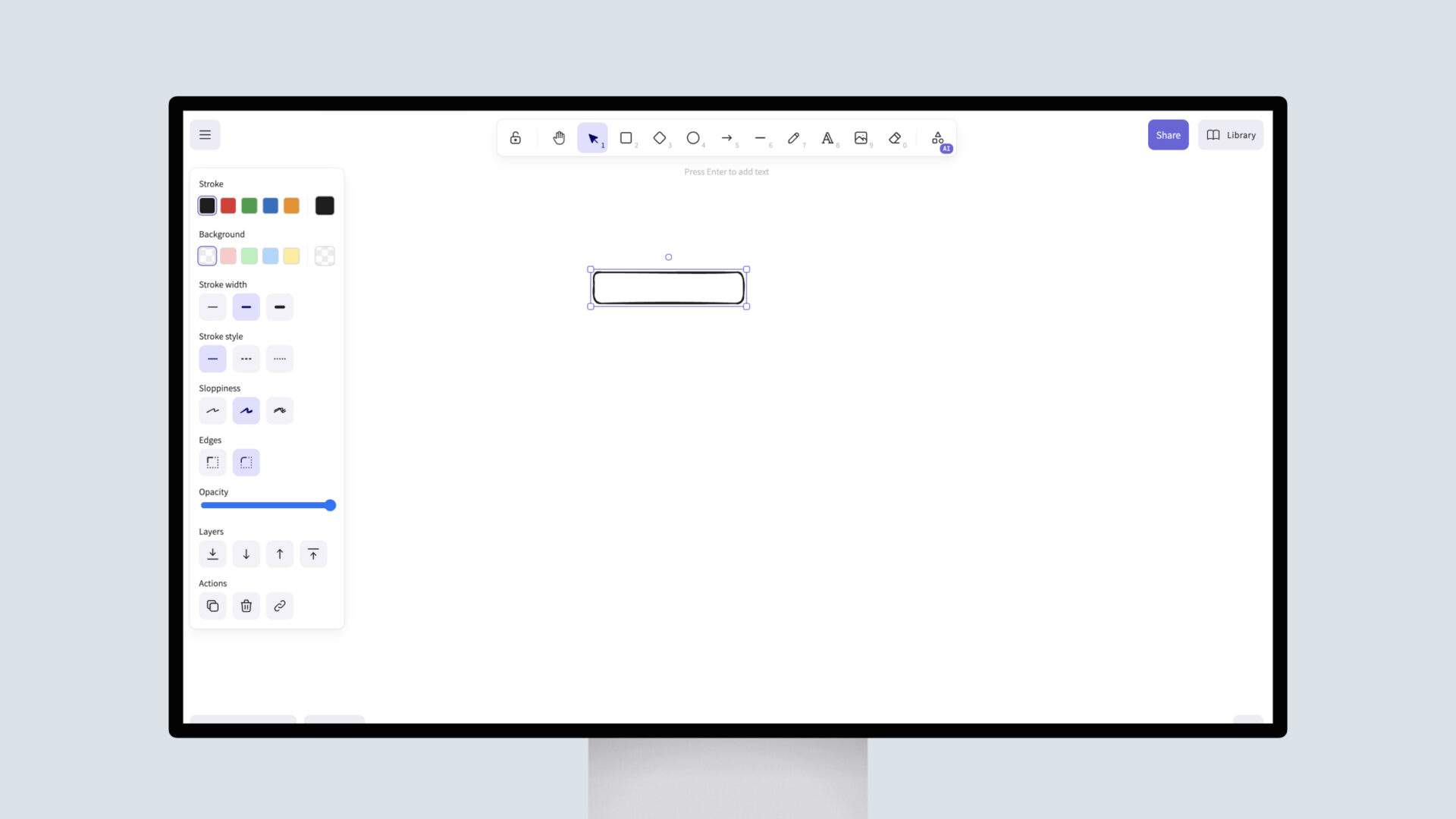Set stroke width to thin

(x=212, y=307)
